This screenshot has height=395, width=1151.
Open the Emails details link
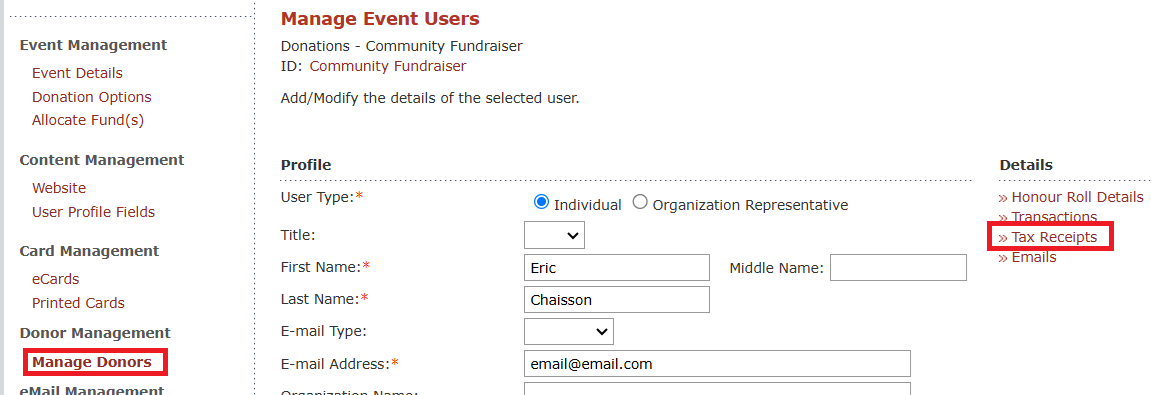(x=1027, y=257)
